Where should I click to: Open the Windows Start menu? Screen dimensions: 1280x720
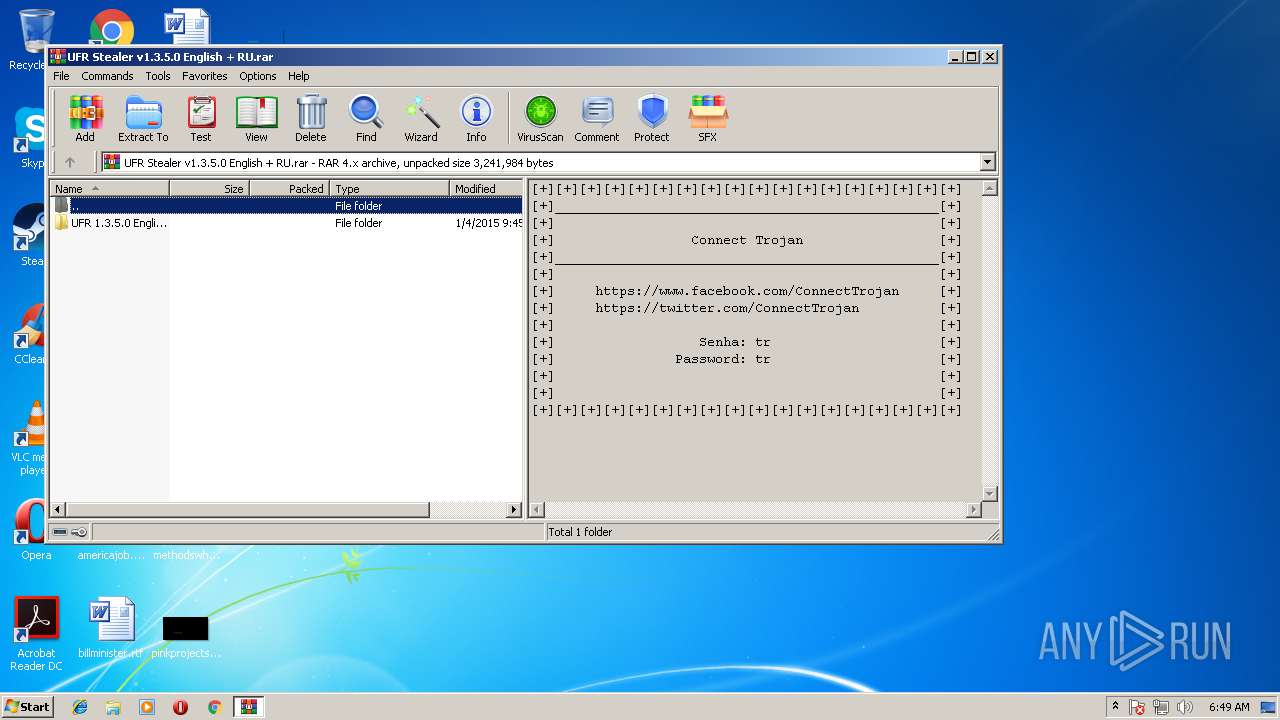pyautogui.click(x=27, y=707)
